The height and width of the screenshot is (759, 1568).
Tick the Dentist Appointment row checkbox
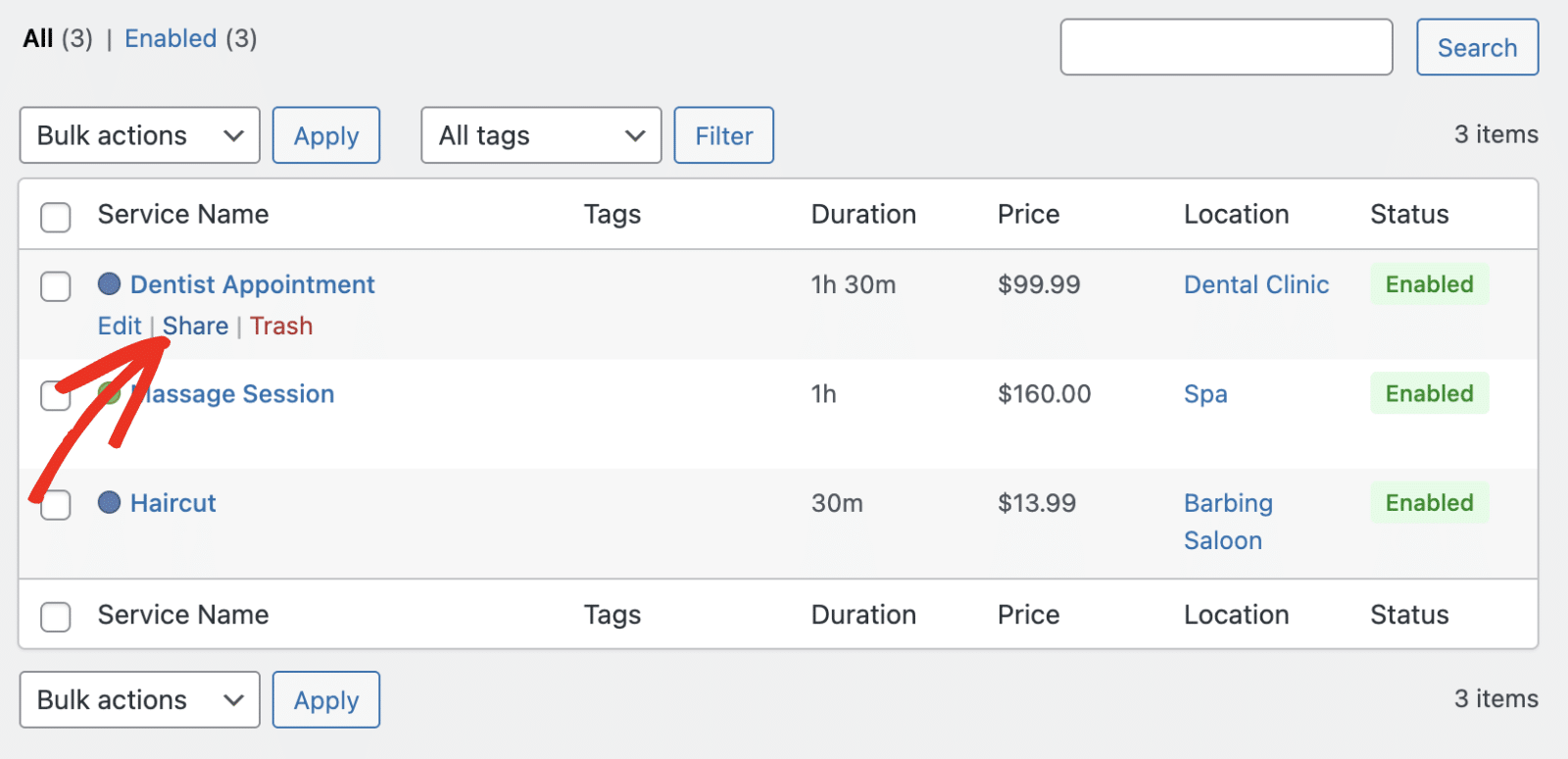[x=56, y=286]
